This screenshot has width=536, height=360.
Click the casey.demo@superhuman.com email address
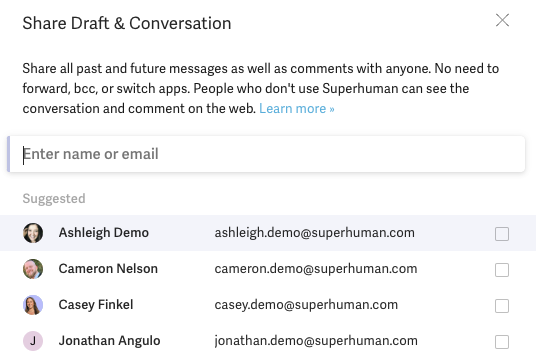click(x=306, y=305)
